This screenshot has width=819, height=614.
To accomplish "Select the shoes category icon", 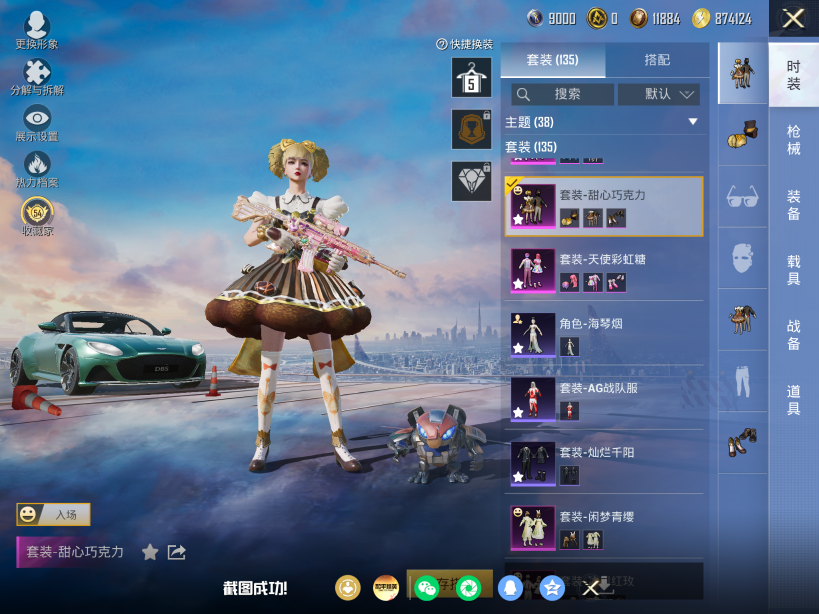I will (742, 442).
